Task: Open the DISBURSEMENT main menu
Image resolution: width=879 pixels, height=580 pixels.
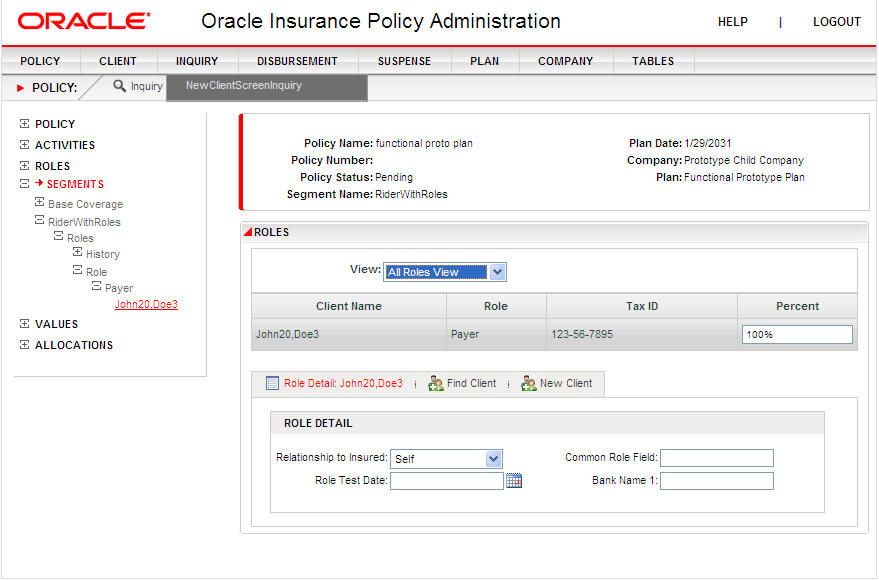Action: coord(297,61)
